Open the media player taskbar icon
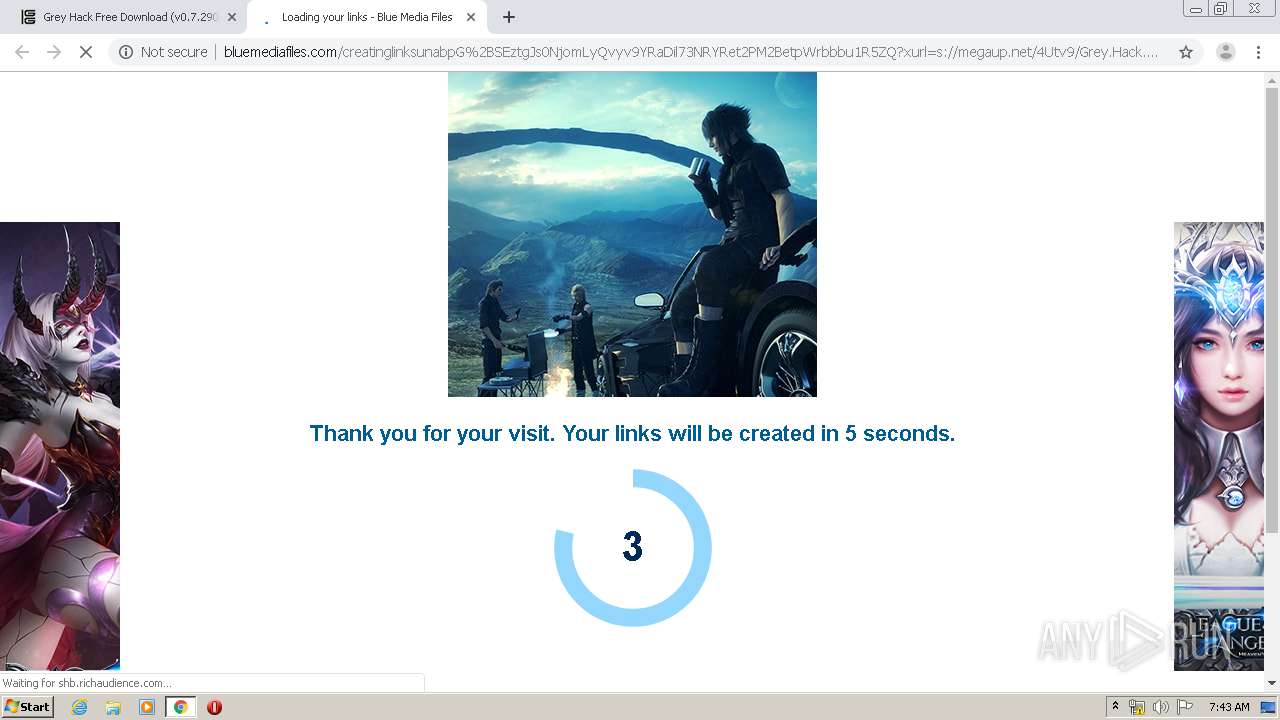The image size is (1280, 720). 147,707
